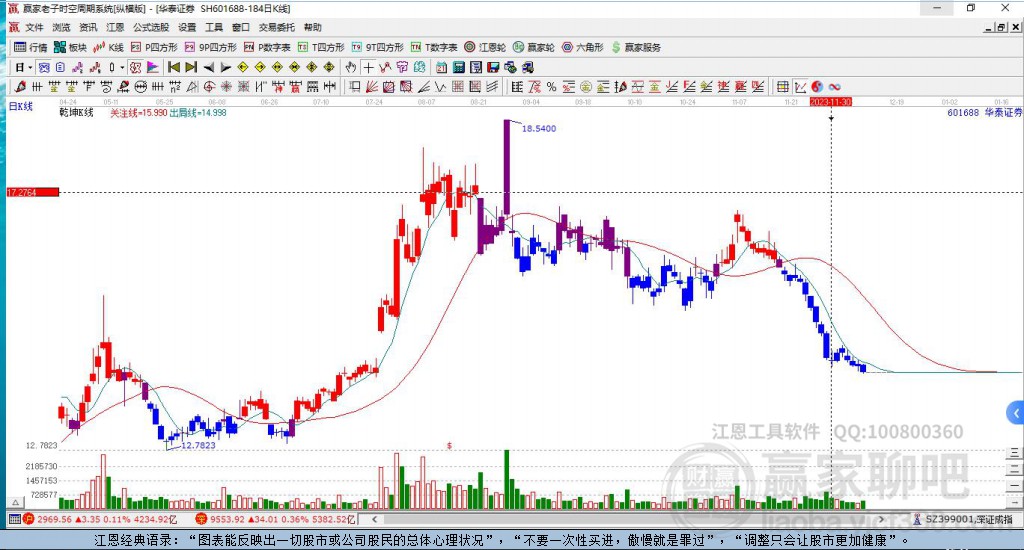Open the calendar icon in toolbar

tap(441, 67)
